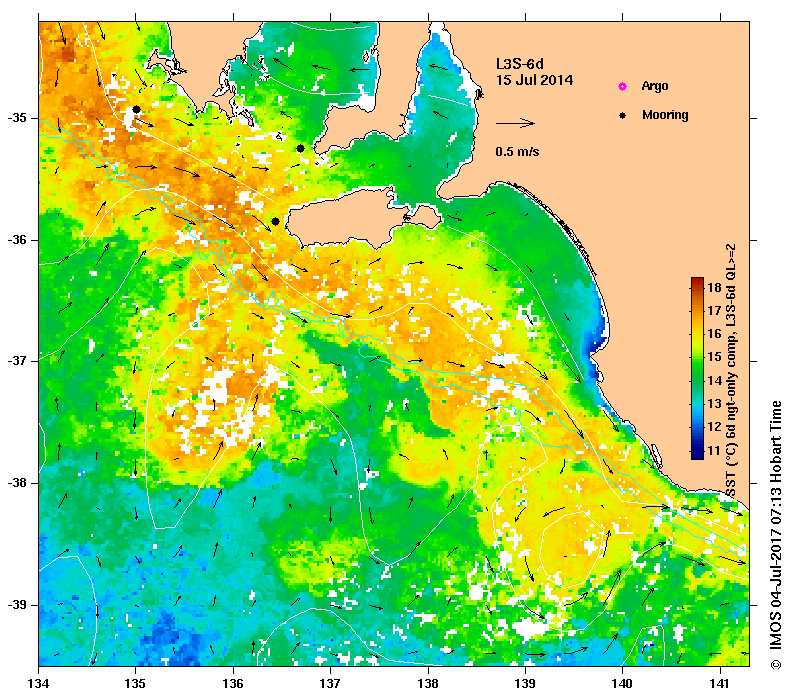Click the color bar value 12
This screenshot has width=791, height=700.
pos(714,427)
